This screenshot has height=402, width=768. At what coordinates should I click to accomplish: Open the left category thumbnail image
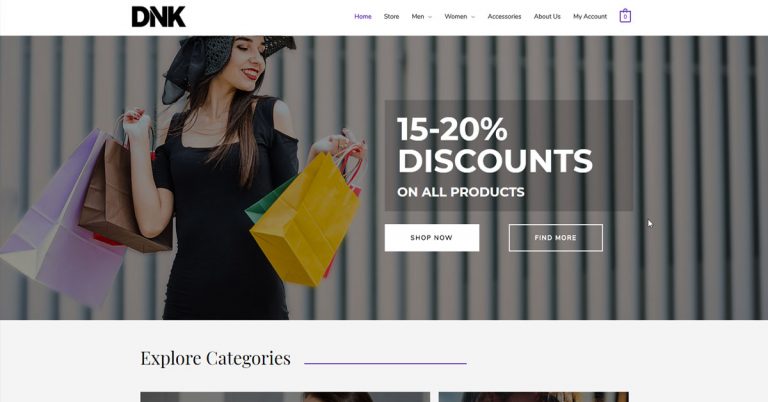pos(285,397)
